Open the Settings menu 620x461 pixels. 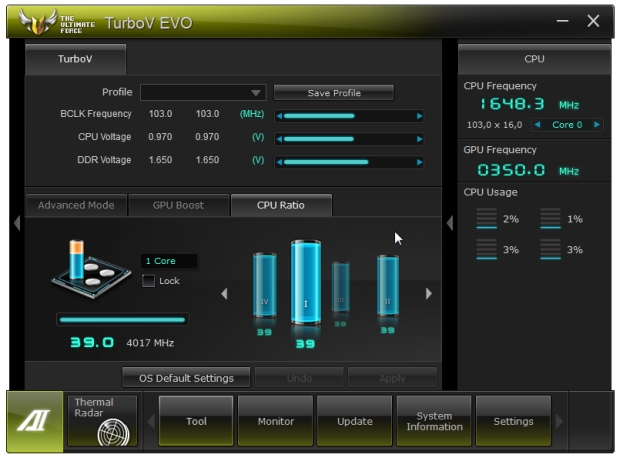click(x=513, y=421)
